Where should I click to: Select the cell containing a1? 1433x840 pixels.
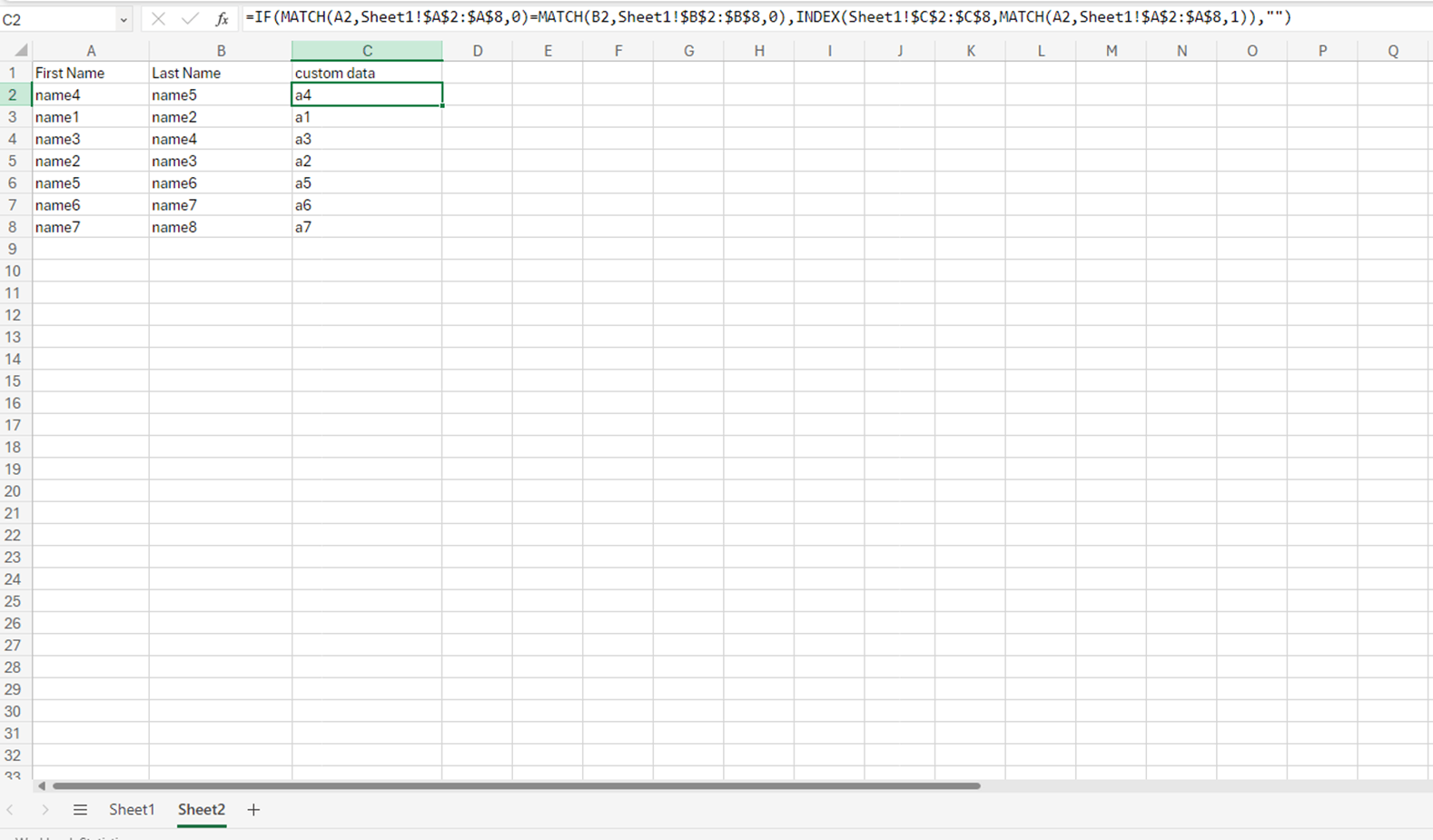click(367, 117)
